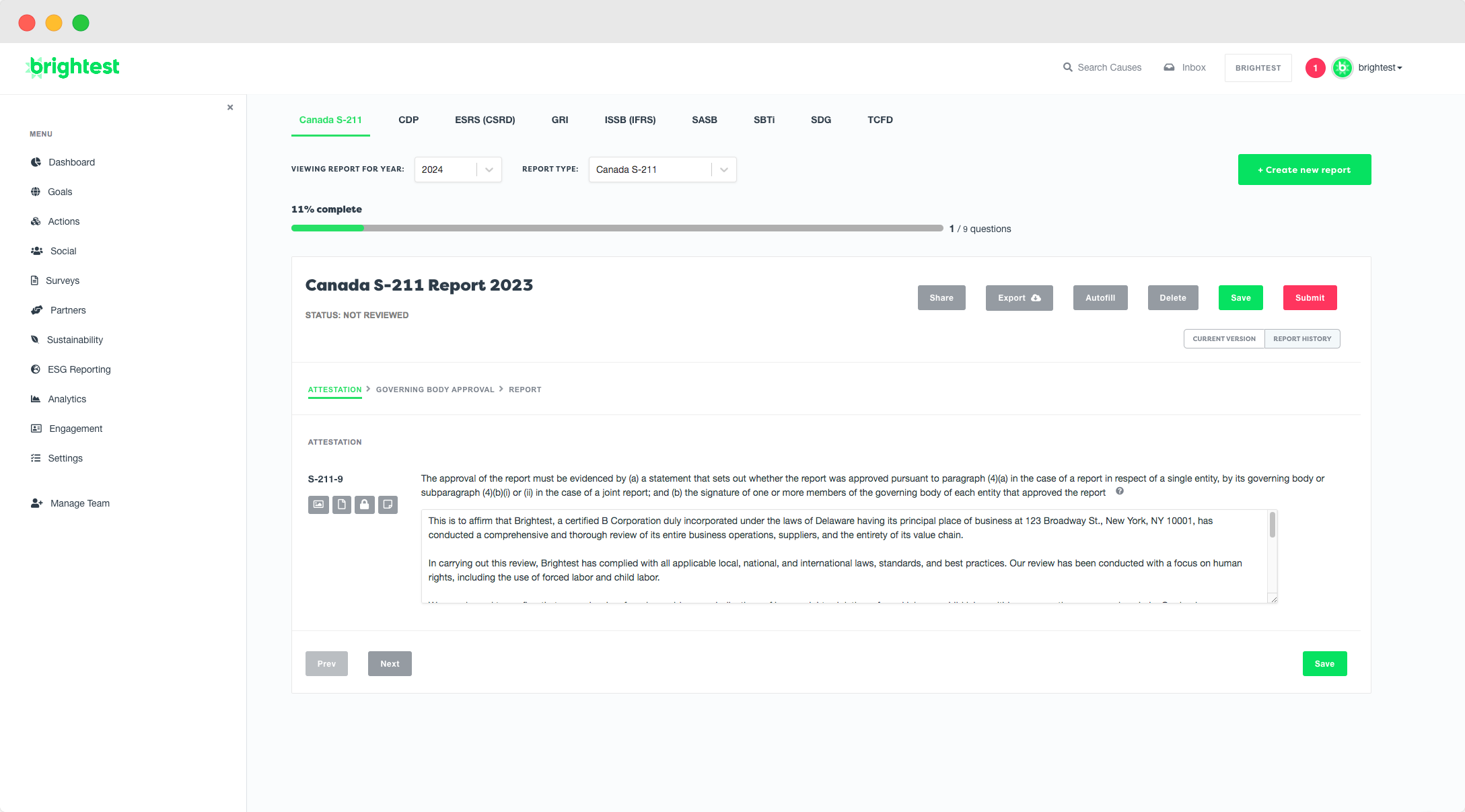This screenshot has width=1465, height=812.
Task: Switch to the GRI tab
Action: [x=560, y=120]
